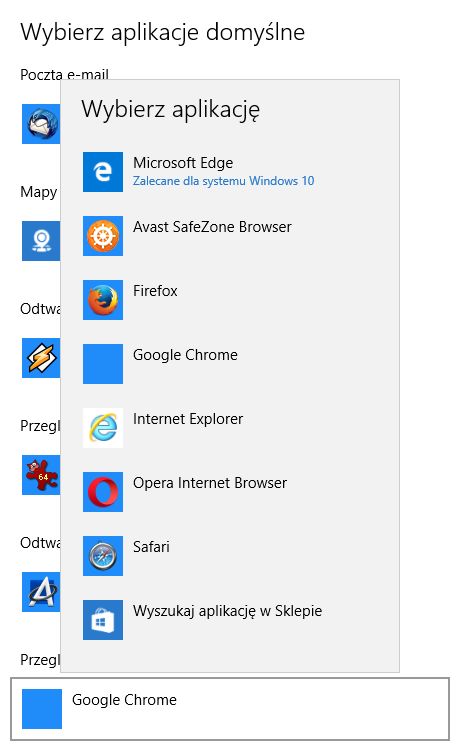Screen dimensions: 464x756
Task: Select the Opera Internet Browser label
Action: [210, 483]
